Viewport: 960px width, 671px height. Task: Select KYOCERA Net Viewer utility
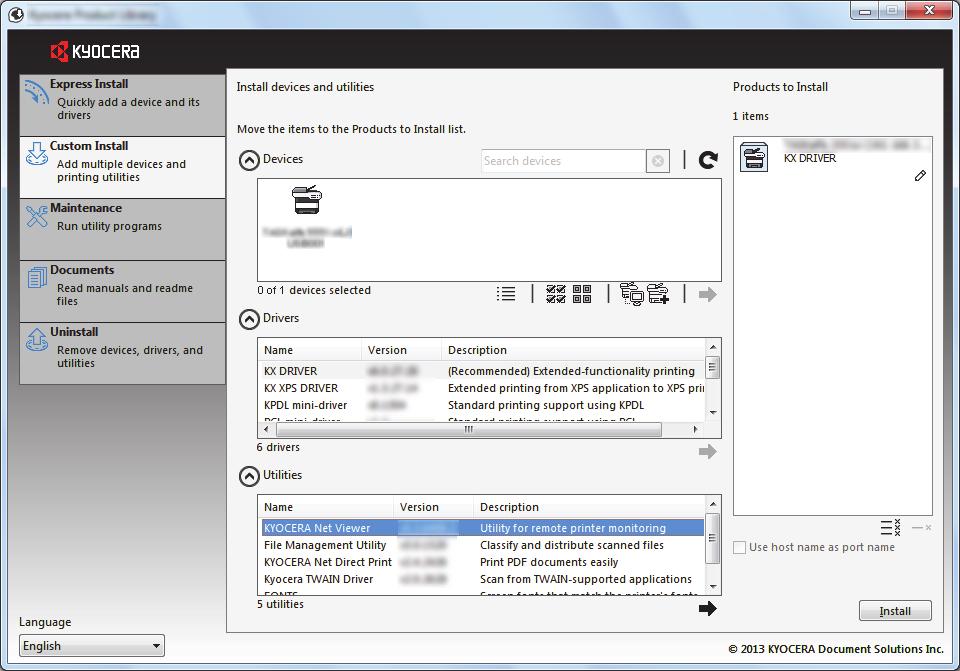click(x=482, y=528)
